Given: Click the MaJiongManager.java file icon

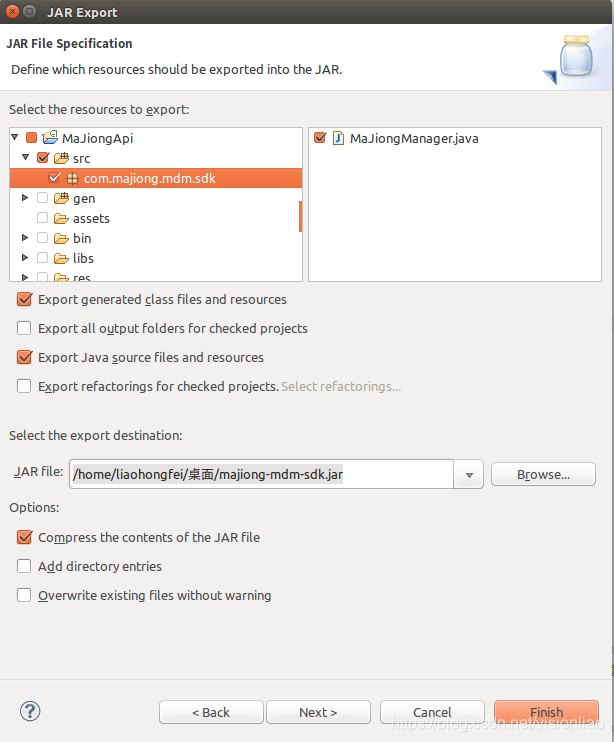Looking at the screenshot, I should [338, 138].
